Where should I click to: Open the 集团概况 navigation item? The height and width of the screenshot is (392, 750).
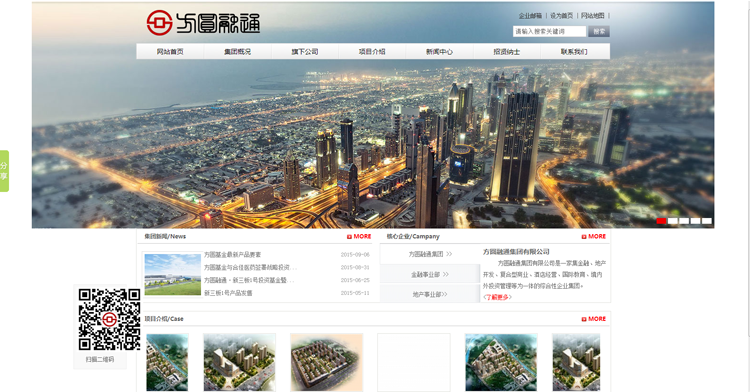point(237,52)
